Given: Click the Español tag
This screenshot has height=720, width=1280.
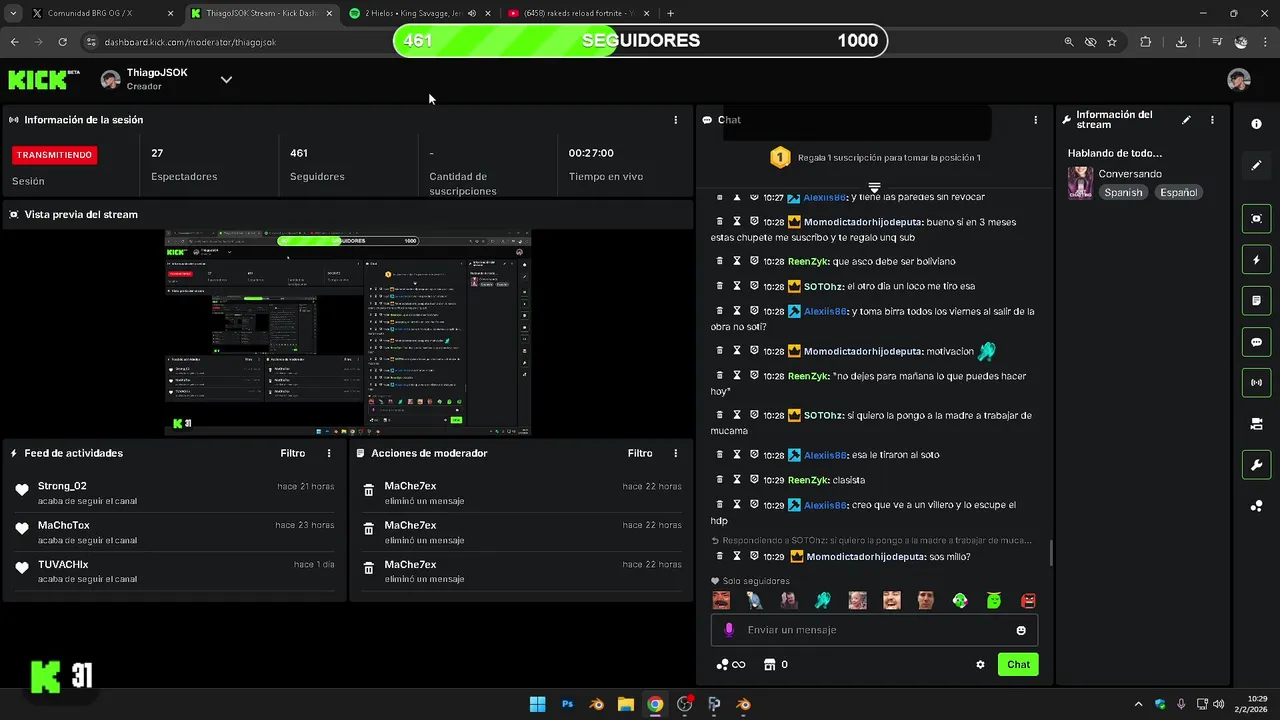Looking at the screenshot, I should (1178, 192).
